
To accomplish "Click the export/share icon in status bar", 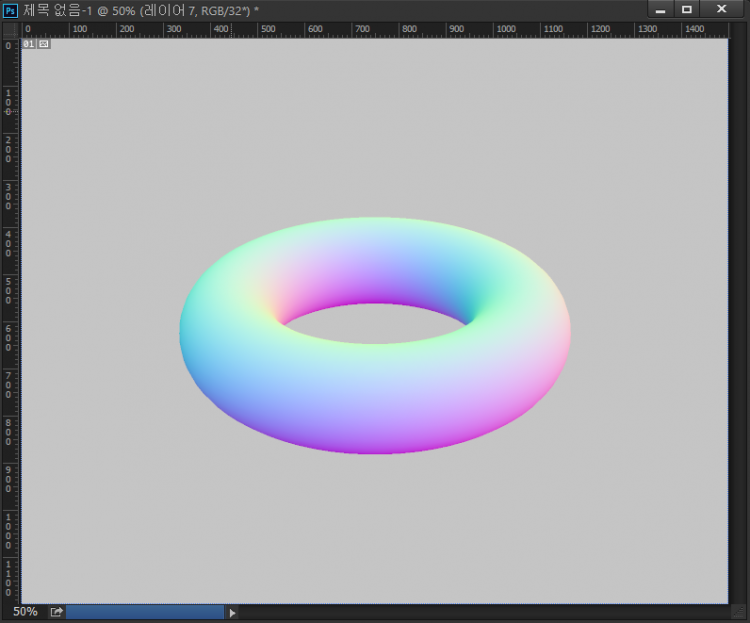I will (56, 612).
